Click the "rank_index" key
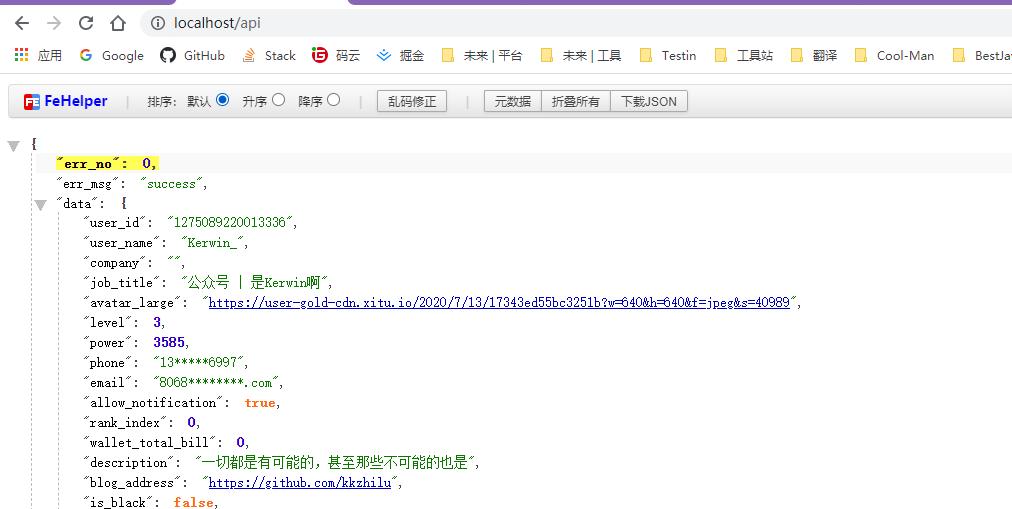Image resolution: width=1012 pixels, height=509 pixels. click(125, 423)
